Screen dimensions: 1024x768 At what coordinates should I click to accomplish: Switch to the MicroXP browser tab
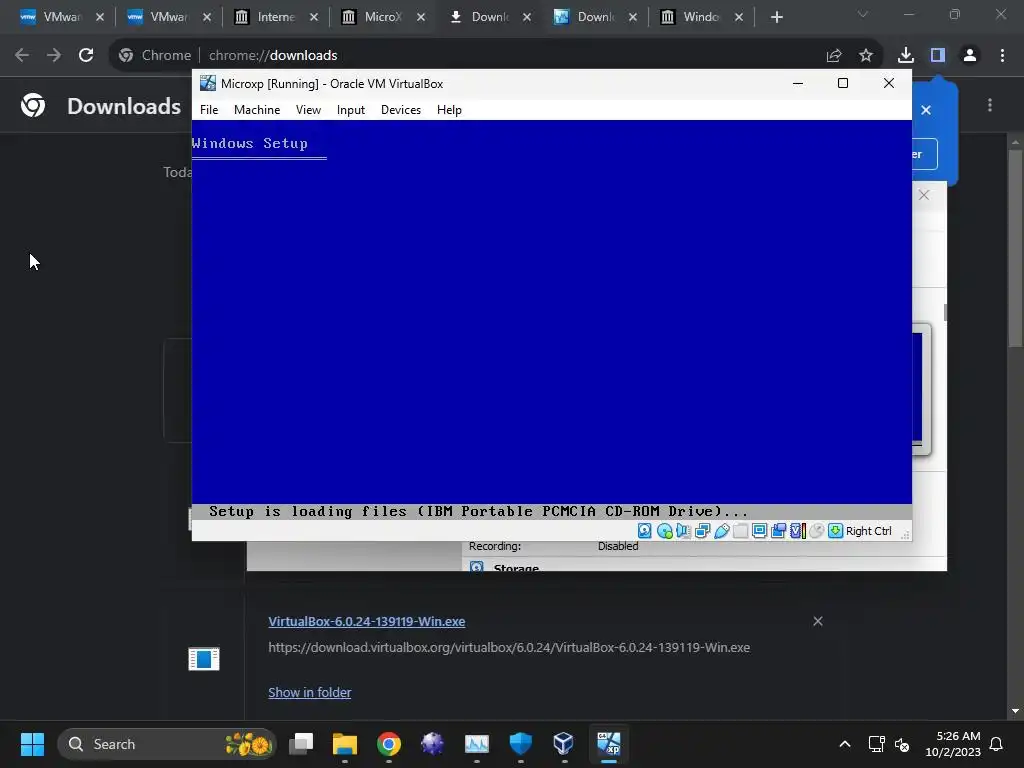(381, 17)
